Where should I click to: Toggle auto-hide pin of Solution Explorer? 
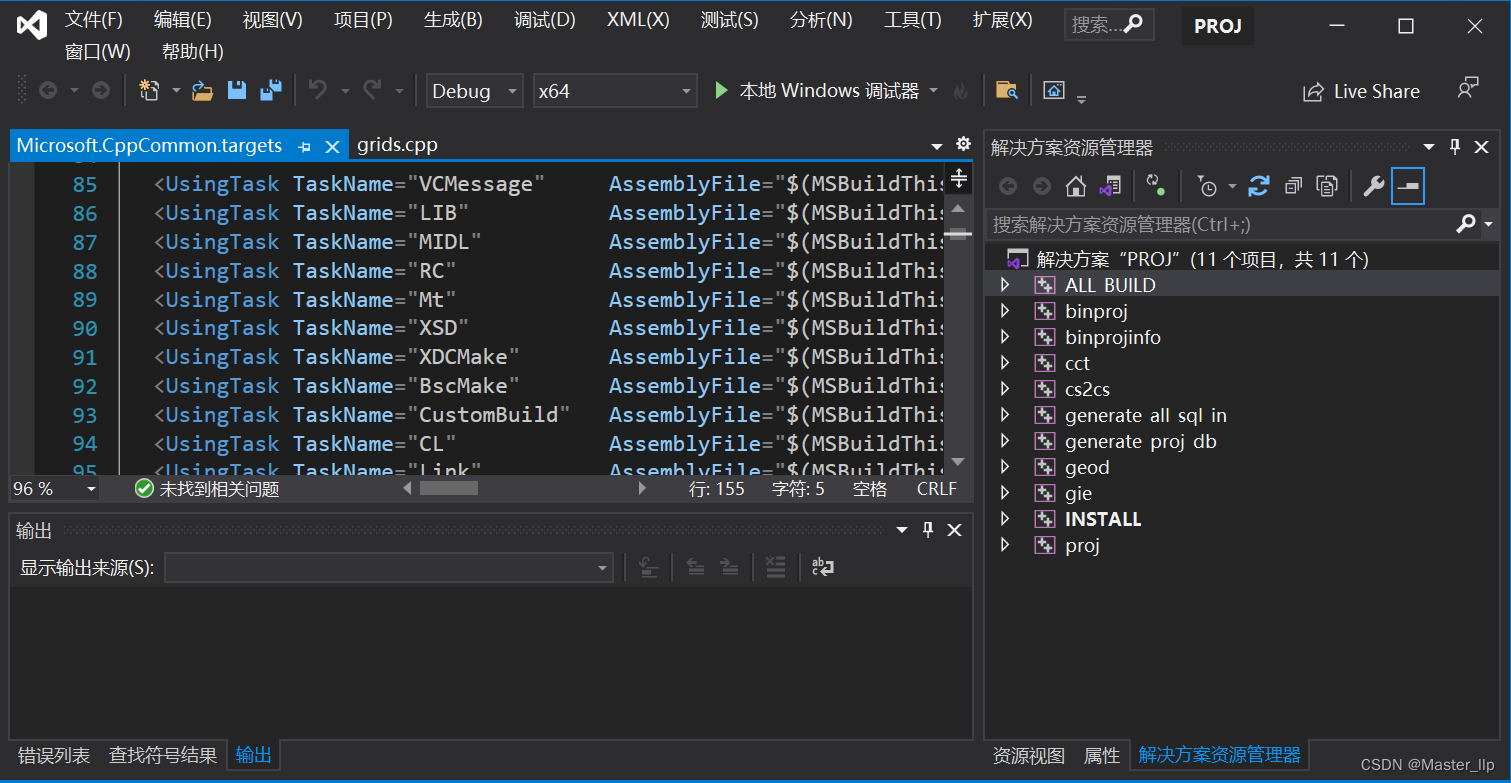click(x=1455, y=147)
